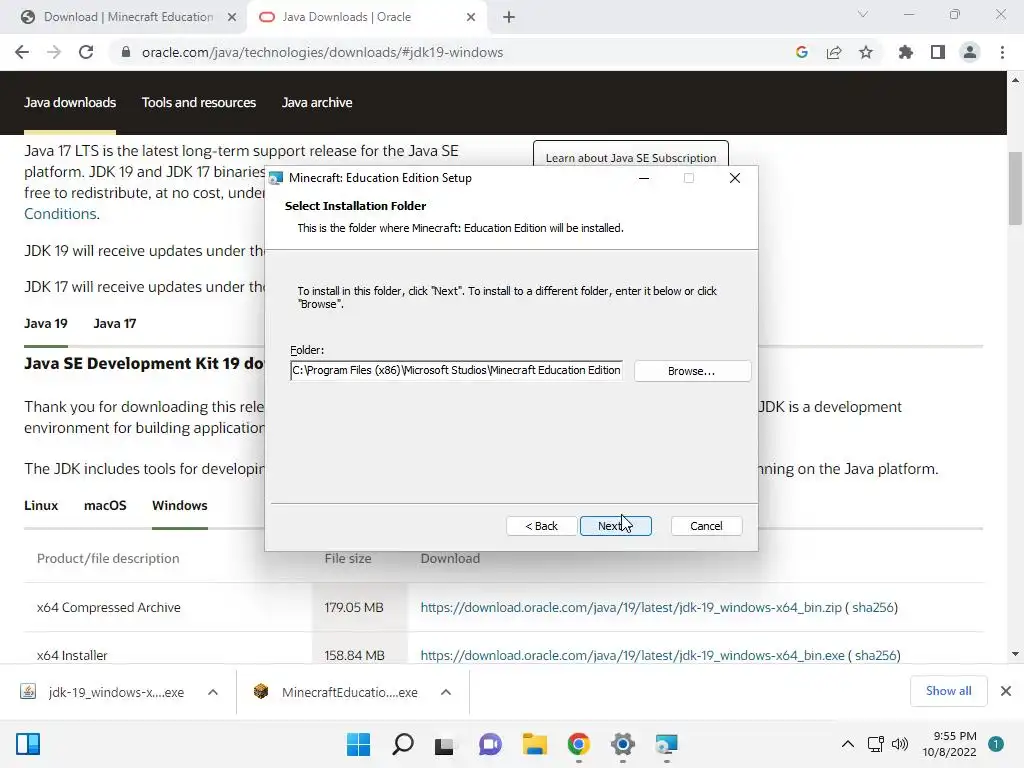This screenshot has height=768, width=1024.
Task: Click the tab search chevron in Chrome
Action: [x=863, y=14]
